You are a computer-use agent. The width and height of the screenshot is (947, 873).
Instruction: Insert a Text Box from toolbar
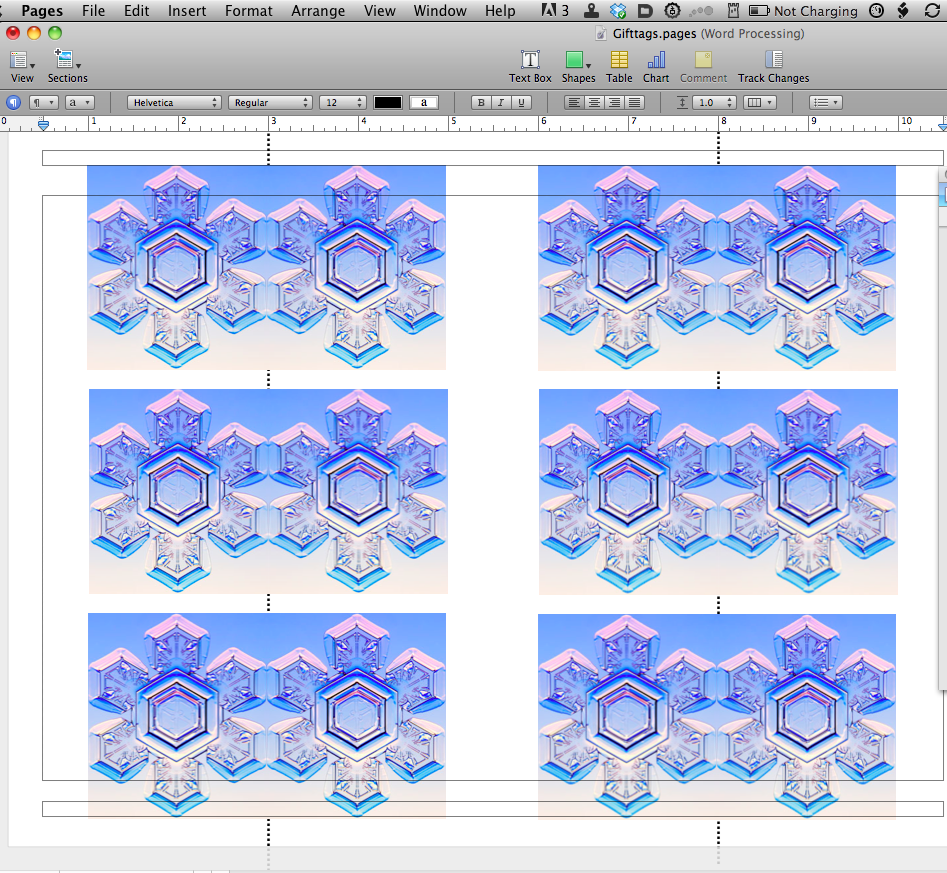pos(530,59)
